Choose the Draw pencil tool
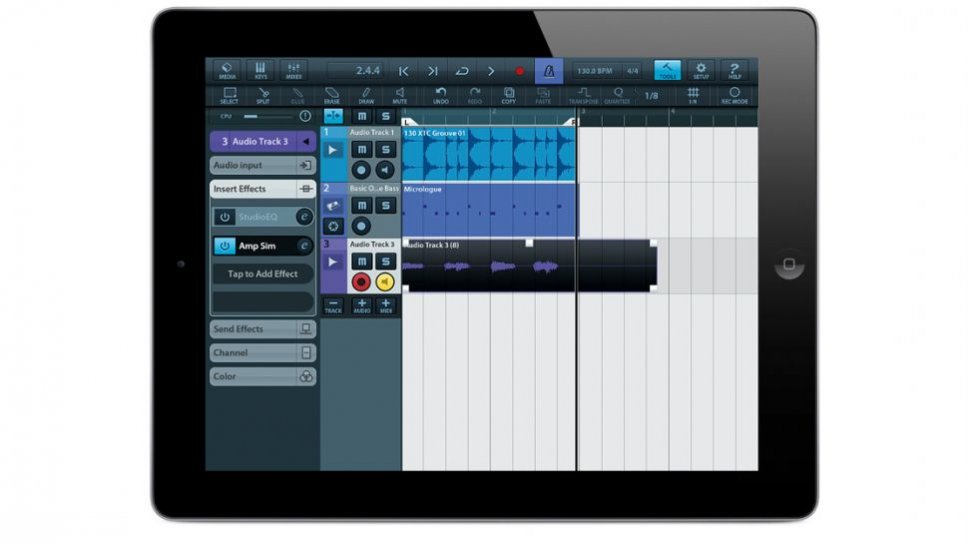The width and height of the screenshot is (968, 544). point(366,96)
